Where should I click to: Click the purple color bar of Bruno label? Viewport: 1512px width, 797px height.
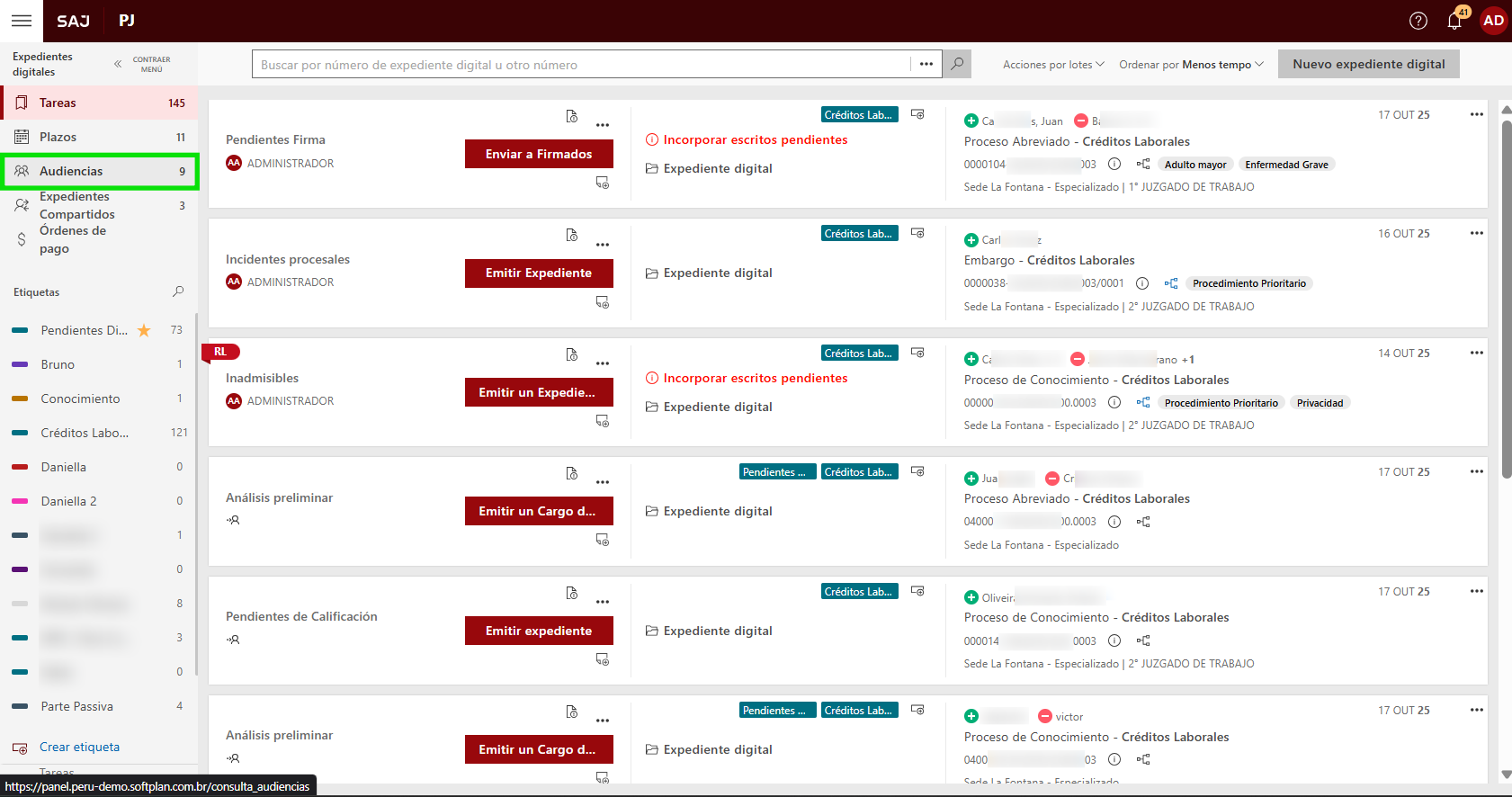(20, 364)
